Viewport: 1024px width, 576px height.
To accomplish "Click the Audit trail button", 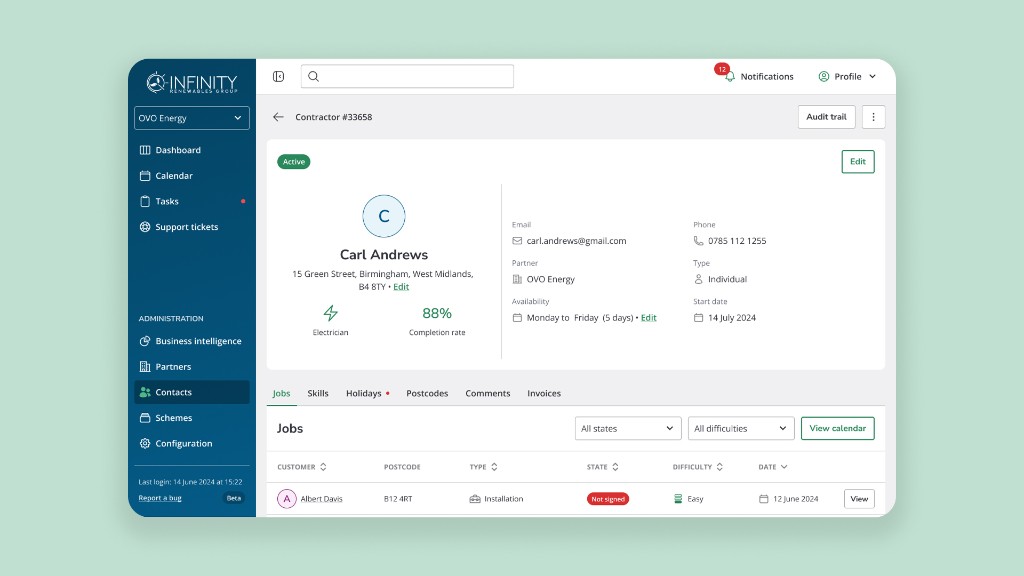I will tap(826, 117).
